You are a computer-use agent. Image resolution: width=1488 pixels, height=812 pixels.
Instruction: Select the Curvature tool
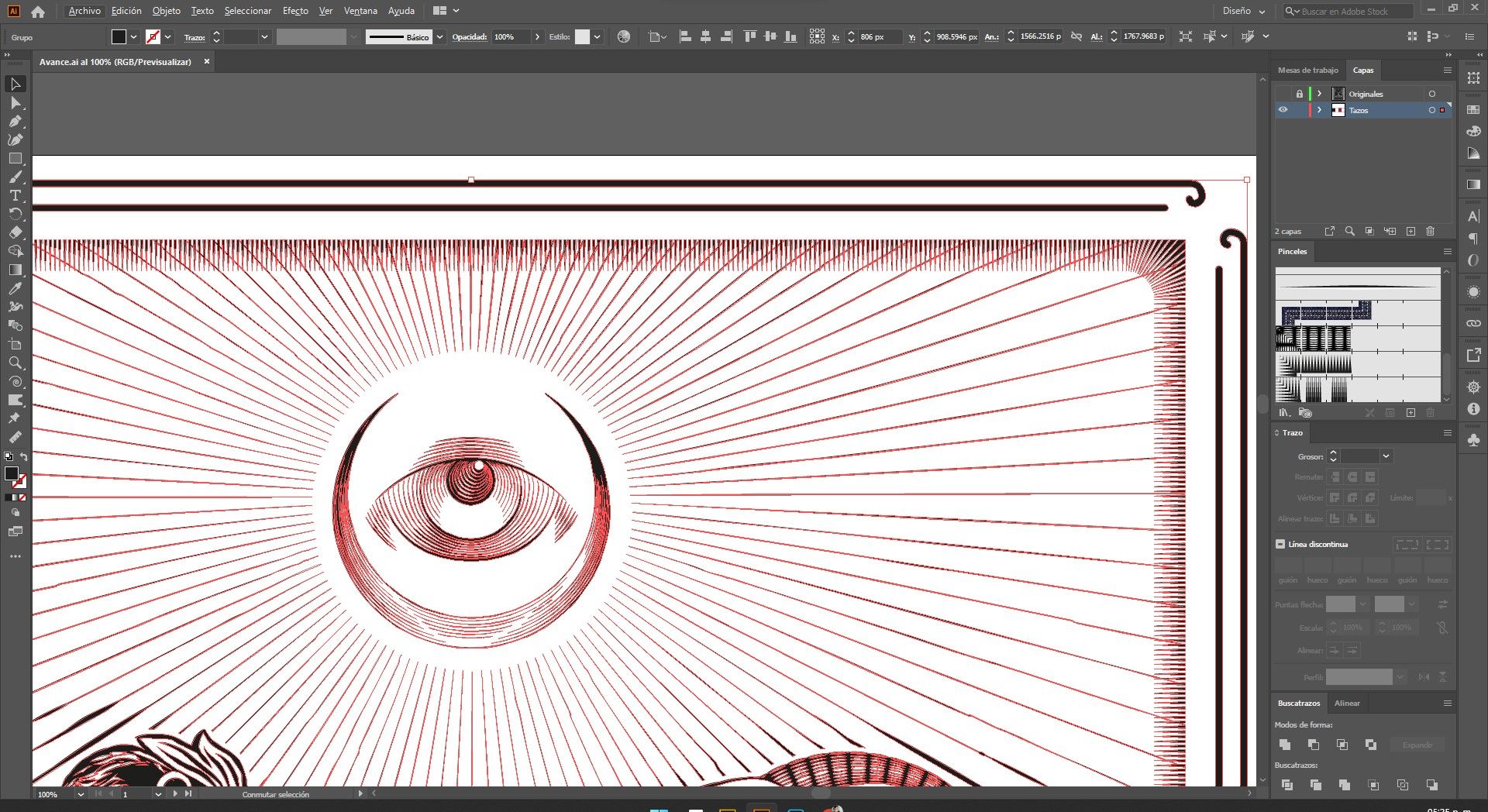click(15, 139)
